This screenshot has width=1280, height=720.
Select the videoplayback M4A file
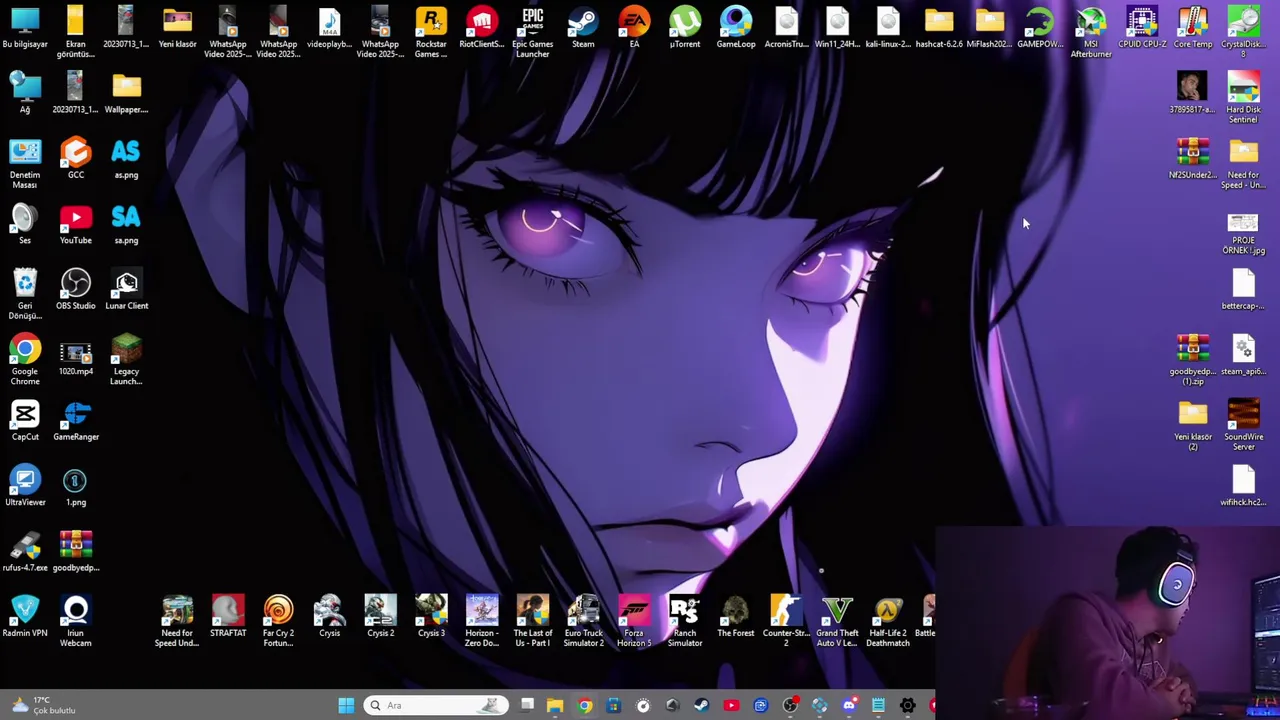[329, 28]
